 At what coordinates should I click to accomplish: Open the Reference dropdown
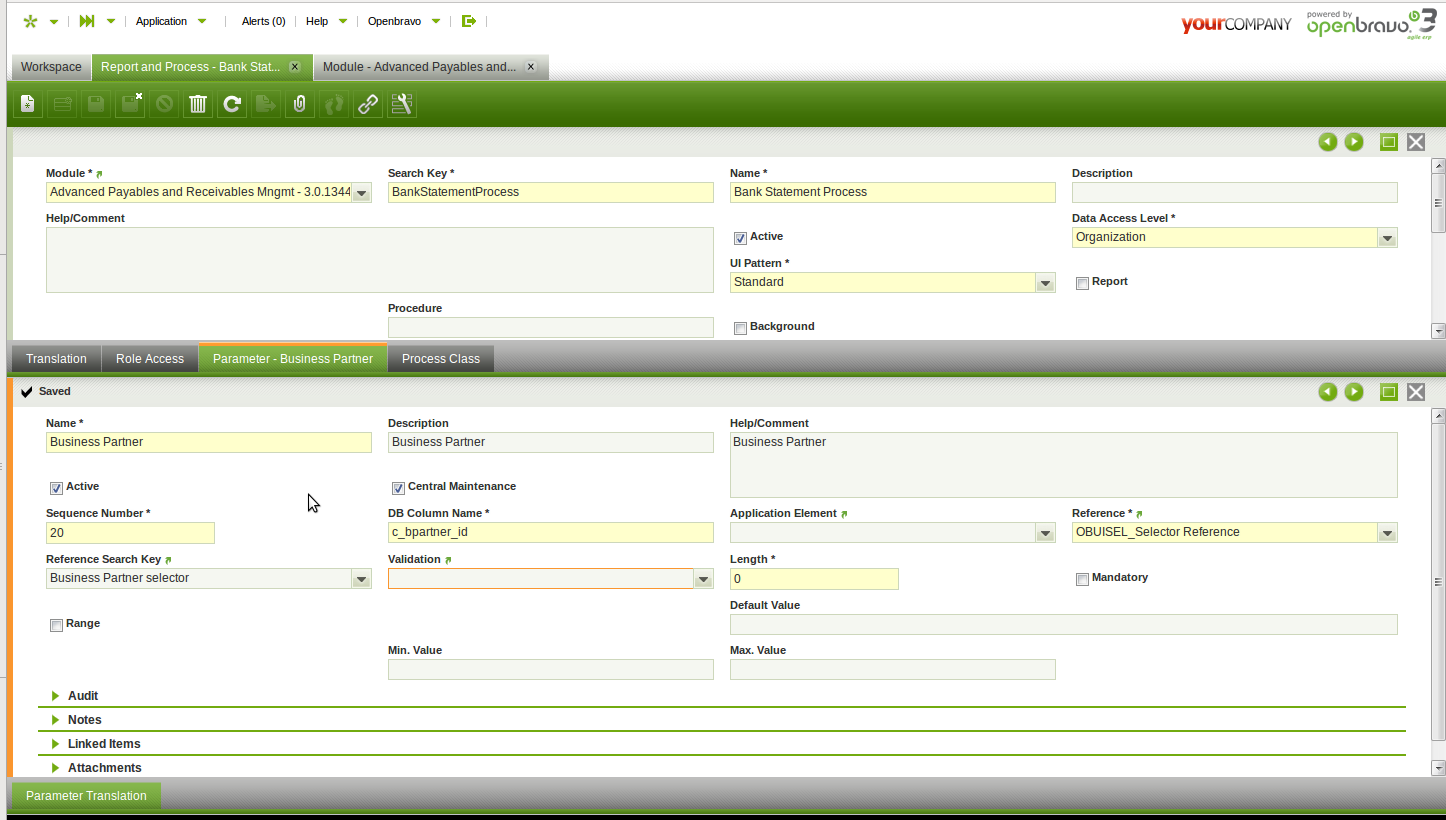[x=1387, y=533]
